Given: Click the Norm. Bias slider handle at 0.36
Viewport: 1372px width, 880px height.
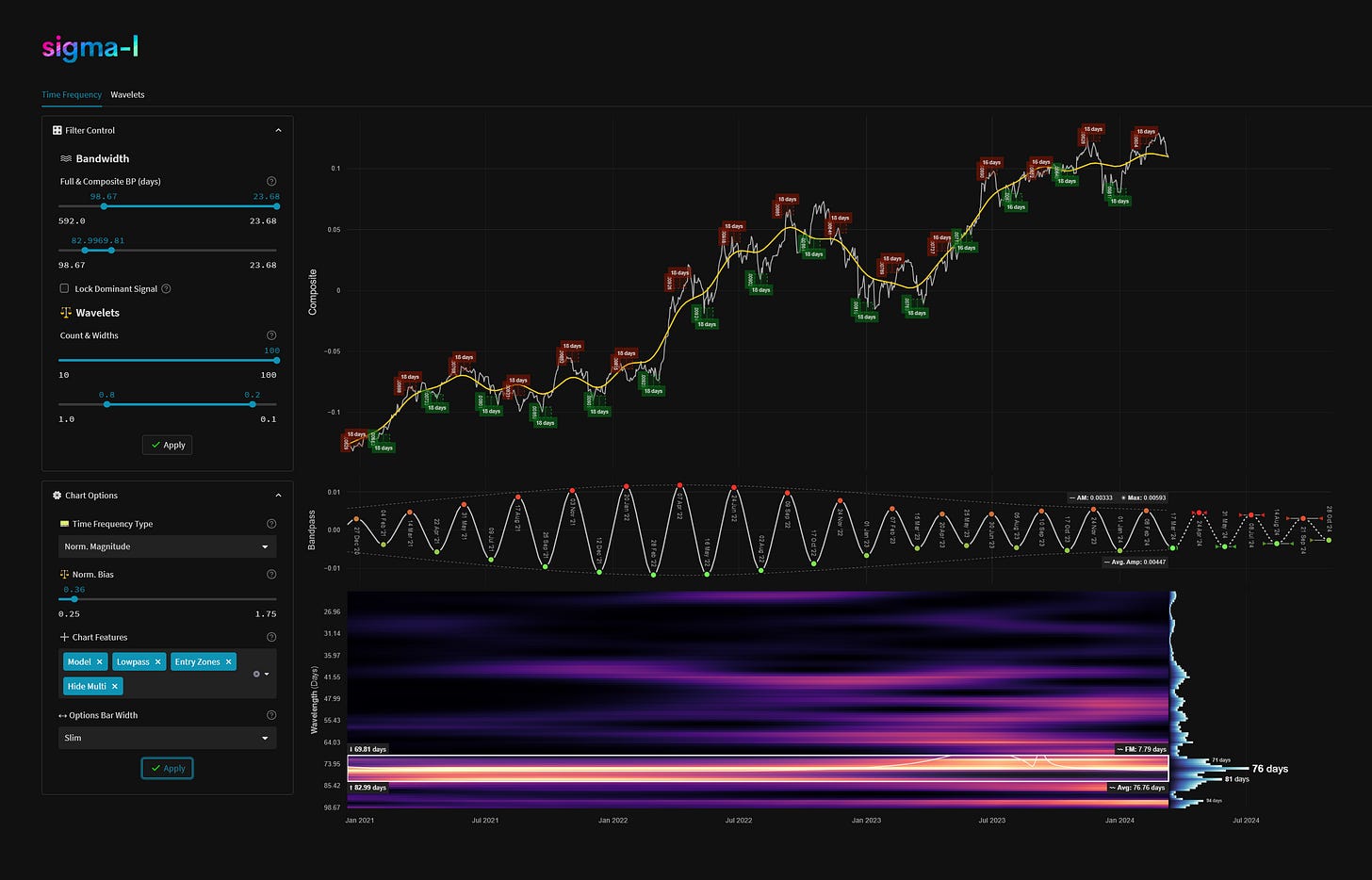Looking at the screenshot, I should [x=74, y=598].
